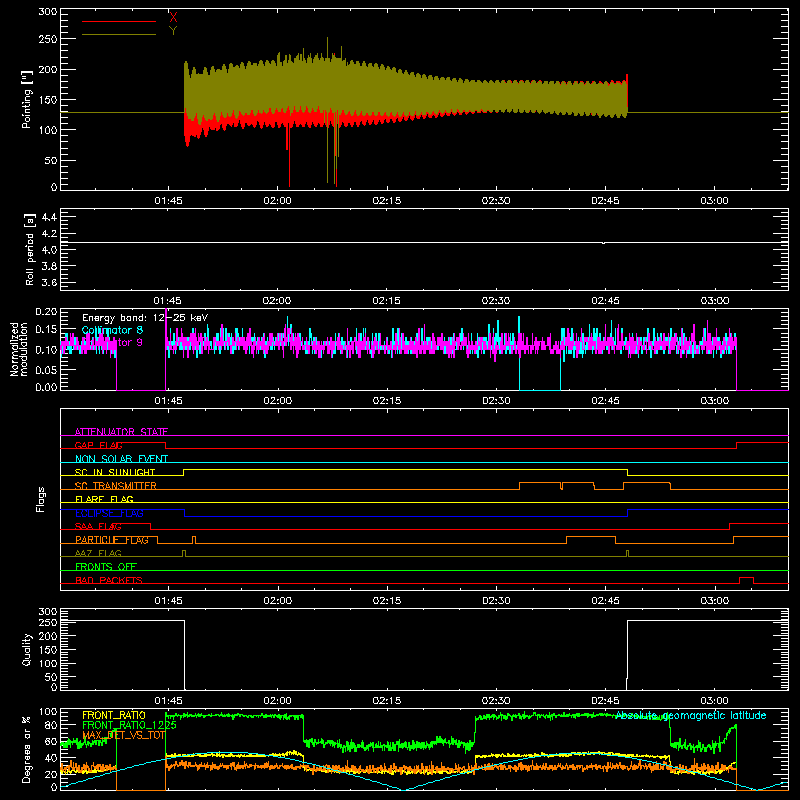Click the 02:30 tick under modulation plot

pyautogui.click(x=496, y=401)
